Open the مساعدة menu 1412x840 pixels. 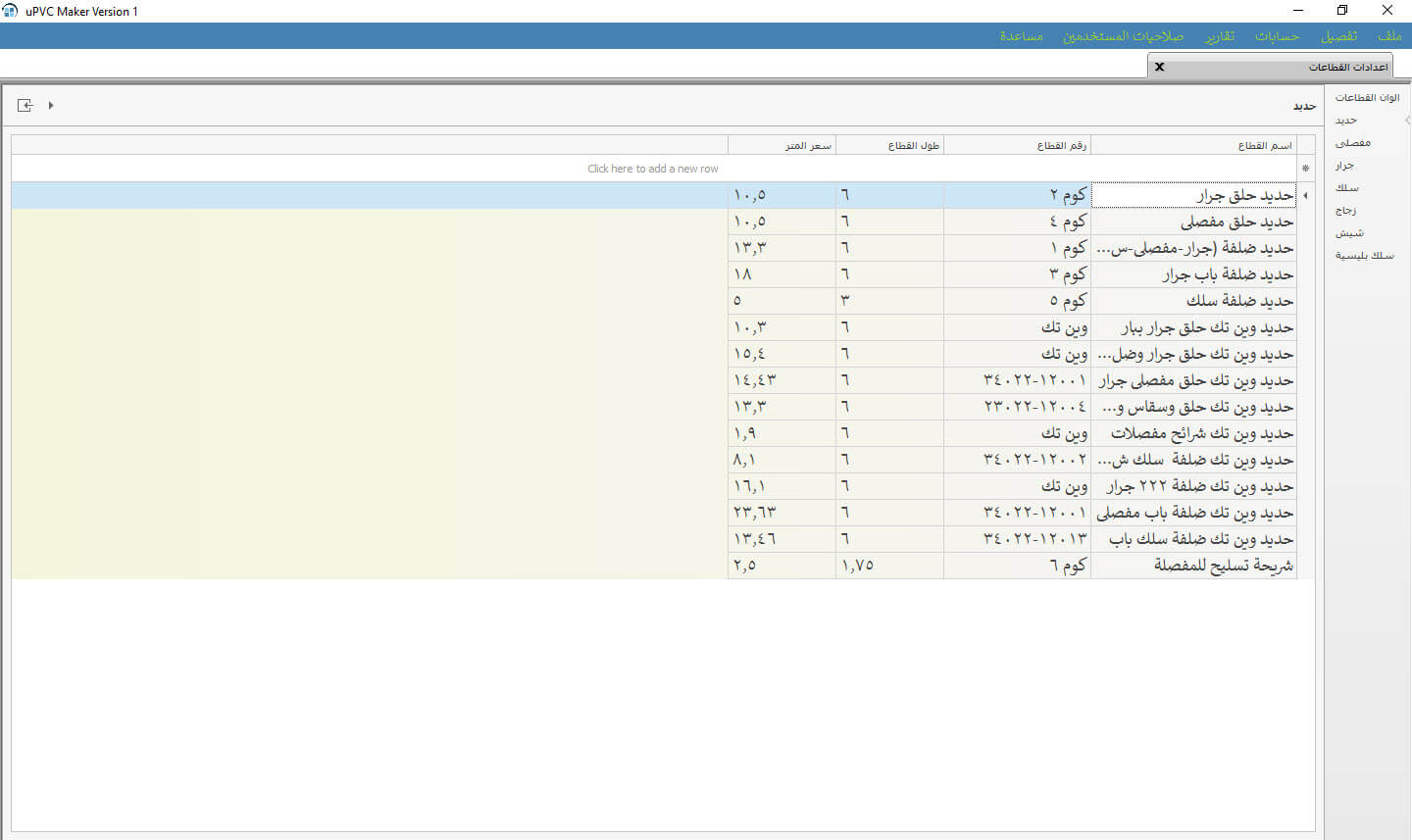pyautogui.click(x=1021, y=36)
